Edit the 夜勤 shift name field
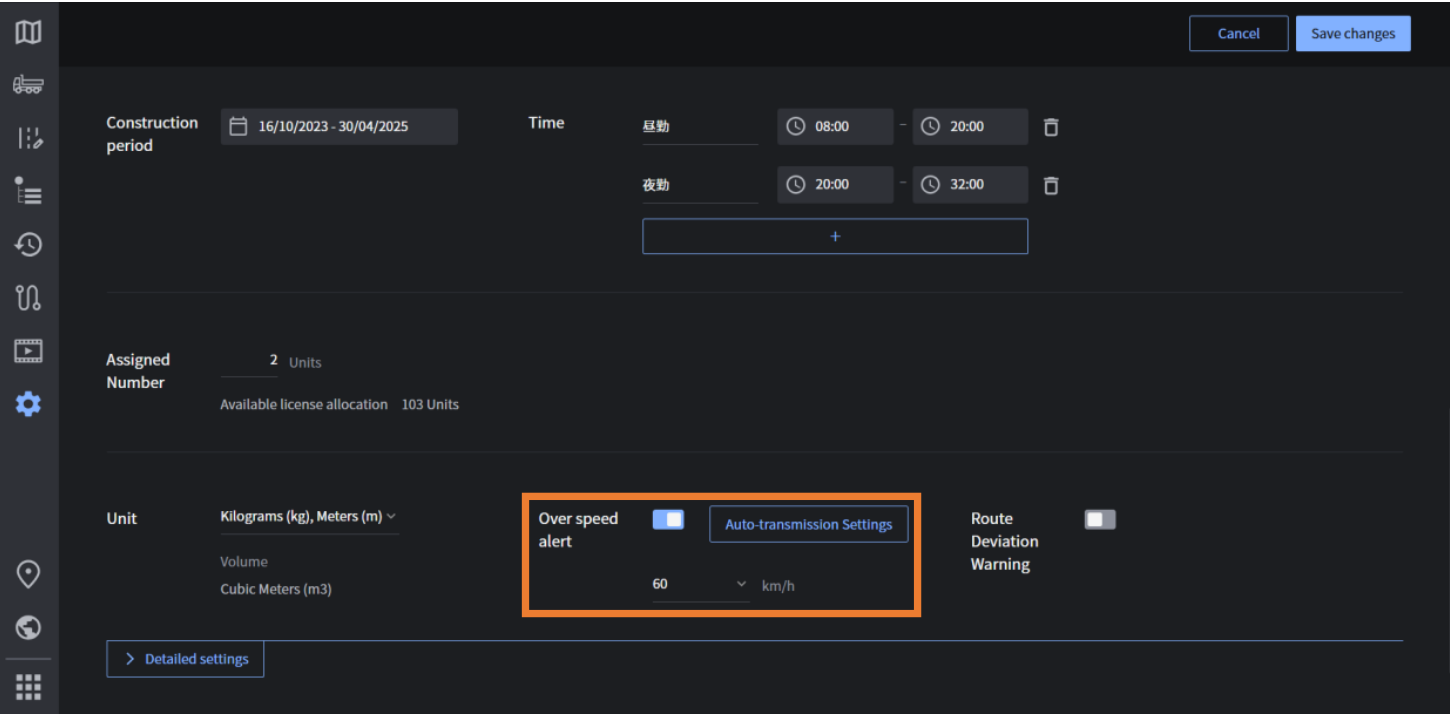 point(700,186)
